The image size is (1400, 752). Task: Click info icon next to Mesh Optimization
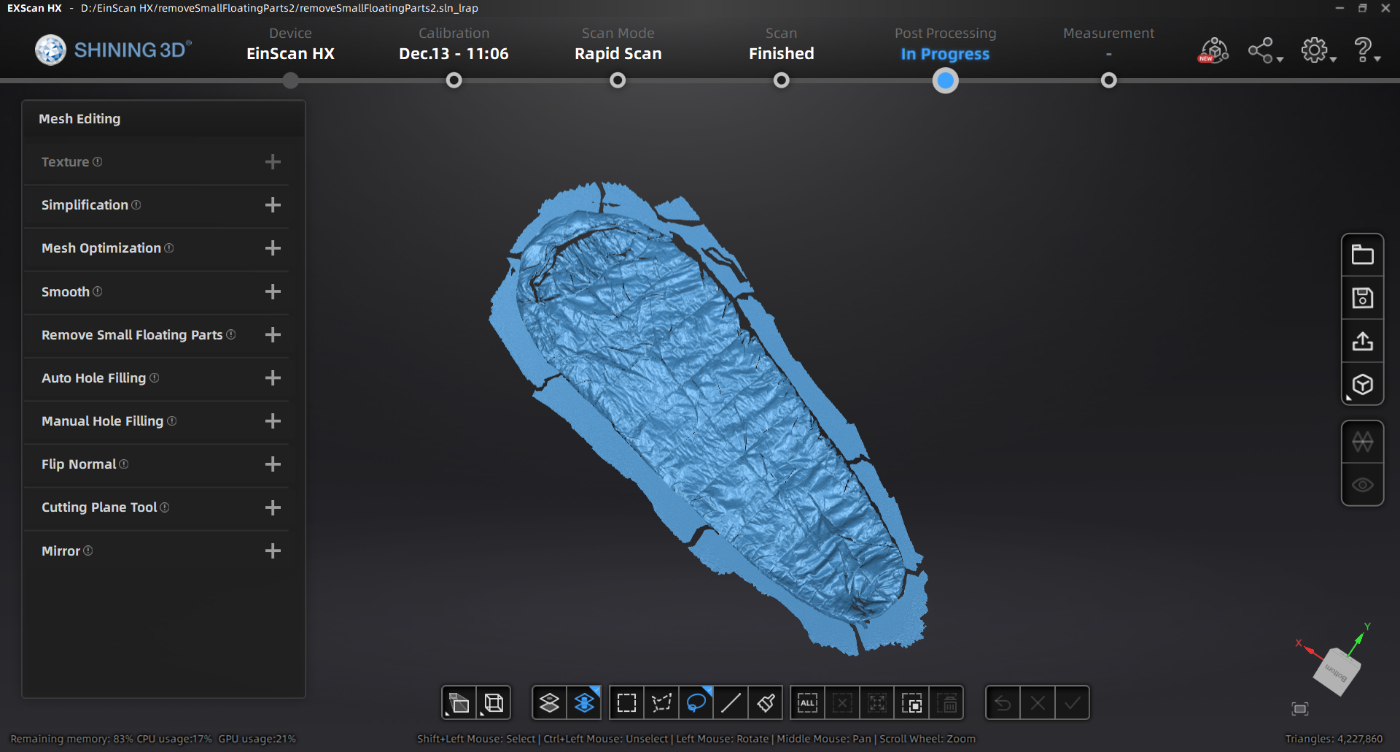click(168, 248)
